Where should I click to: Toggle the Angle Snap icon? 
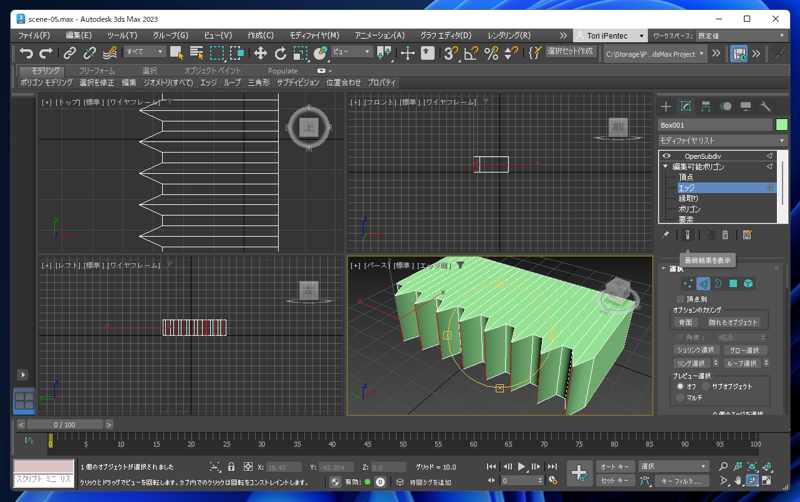pos(471,53)
